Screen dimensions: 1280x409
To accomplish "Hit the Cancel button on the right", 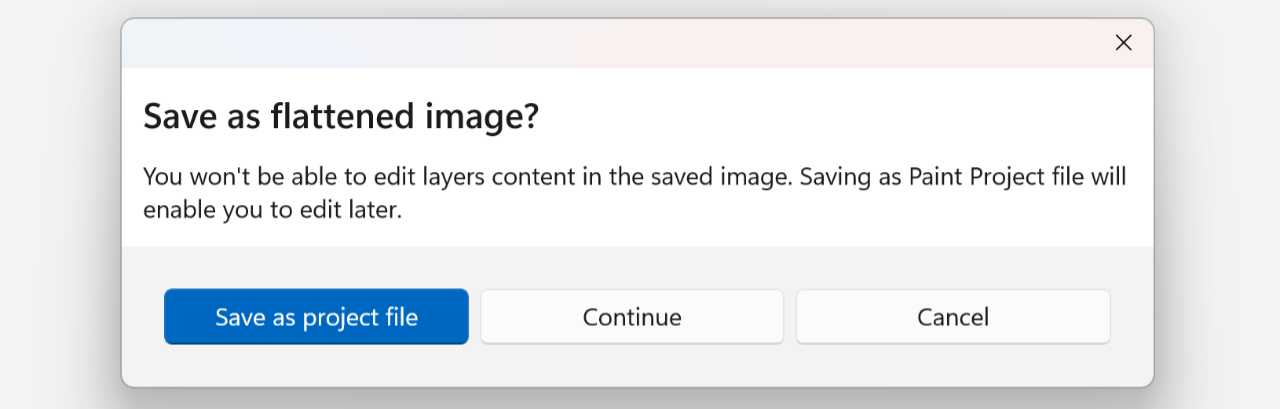I will [x=952, y=317].
